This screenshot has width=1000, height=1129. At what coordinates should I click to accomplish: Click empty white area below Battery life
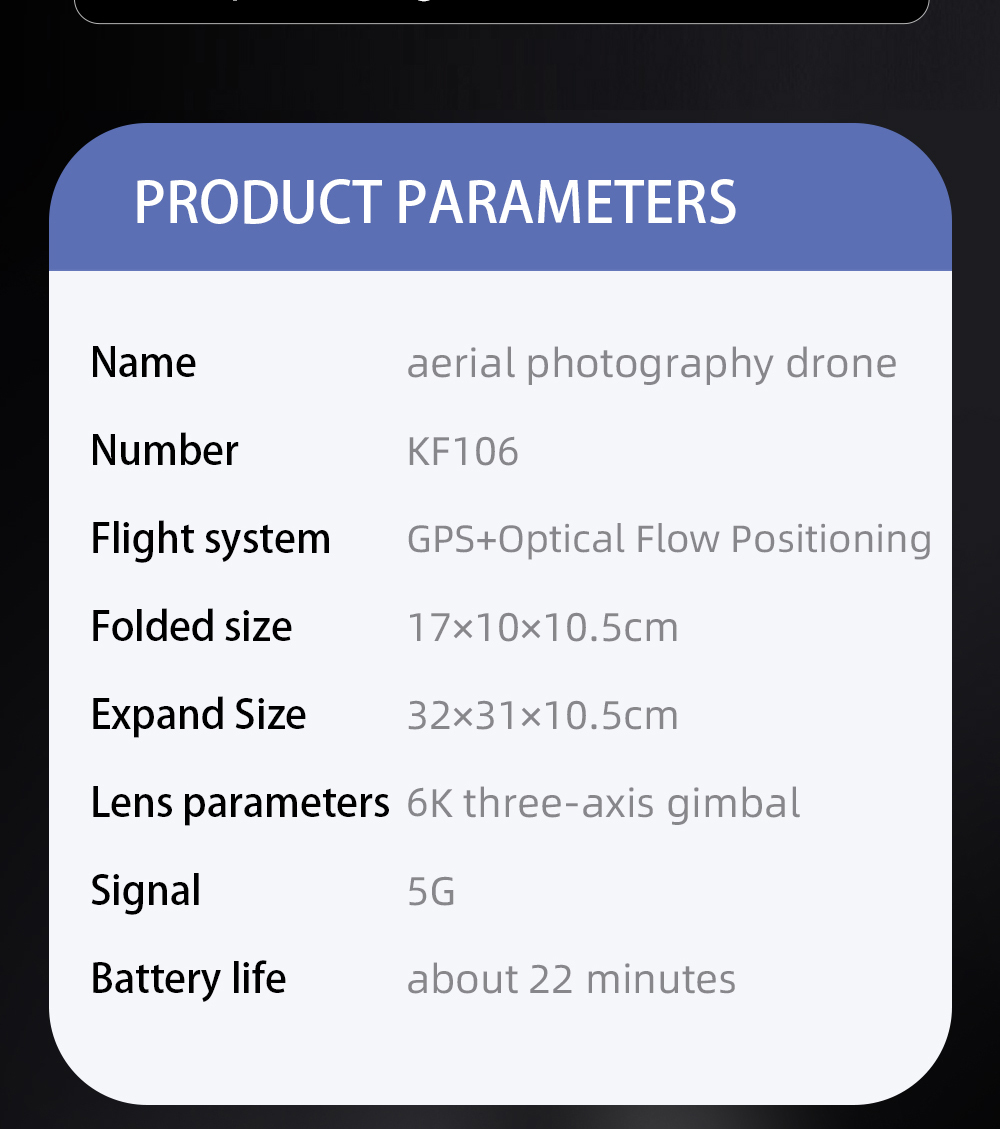tap(500, 1050)
